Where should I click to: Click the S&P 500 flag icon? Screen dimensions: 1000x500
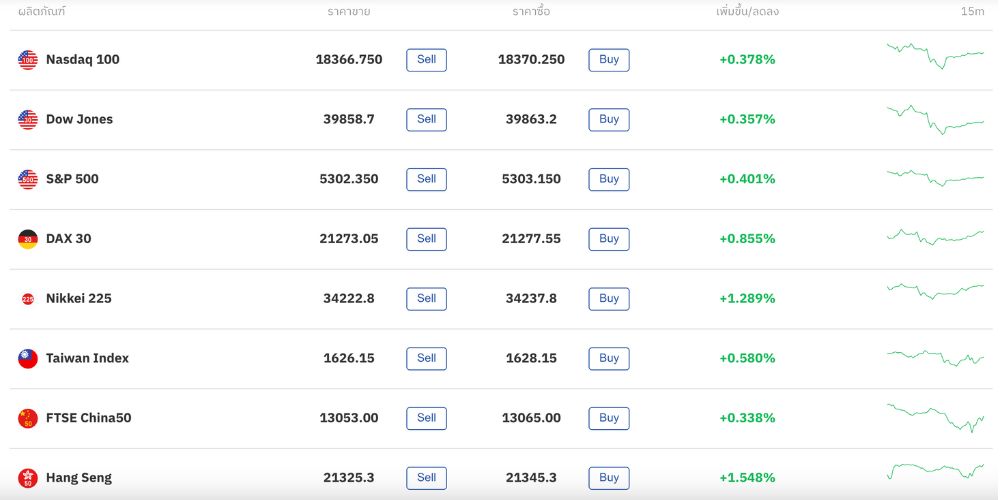tap(28, 180)
